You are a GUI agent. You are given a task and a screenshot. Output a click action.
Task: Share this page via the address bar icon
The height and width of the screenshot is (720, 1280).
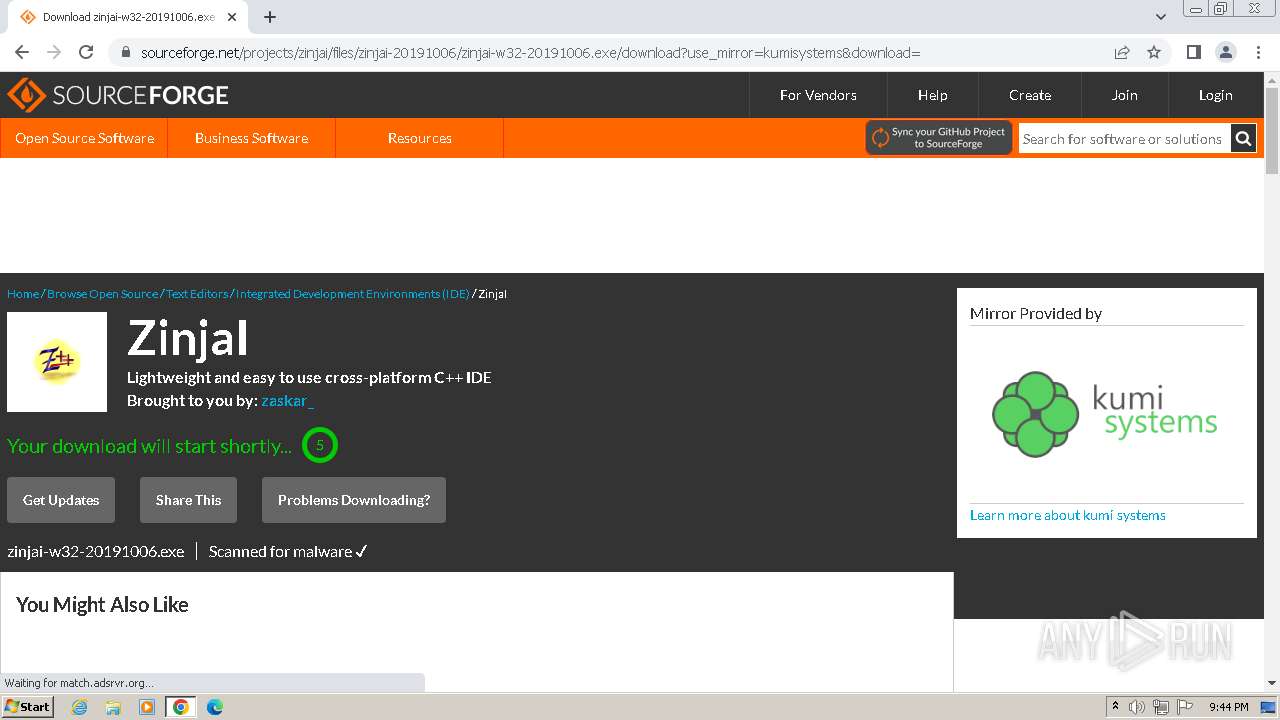pos(1122,52)
